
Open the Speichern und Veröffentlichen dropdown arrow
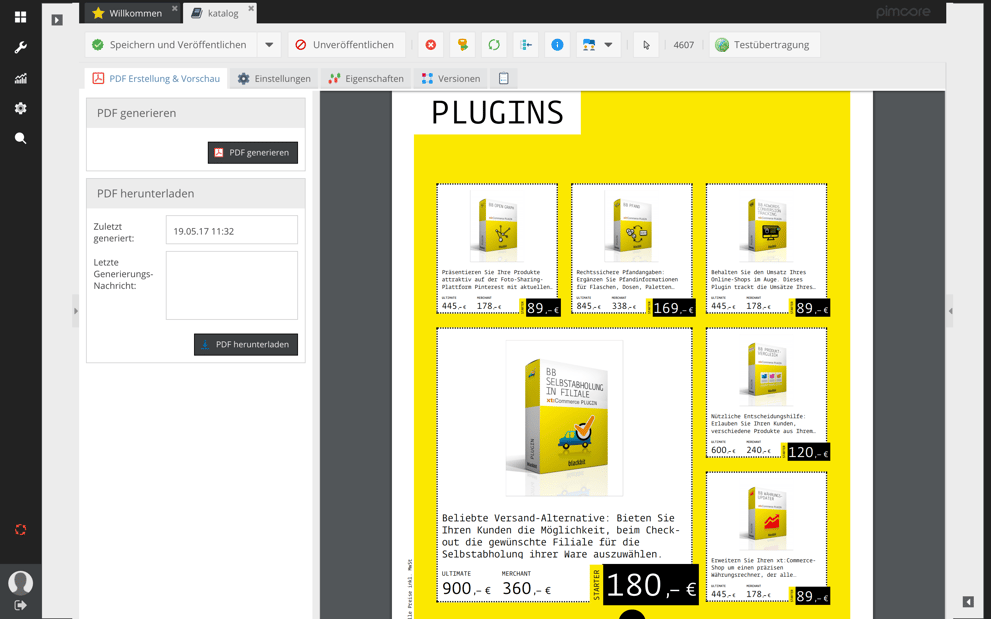tap(268, 44)
